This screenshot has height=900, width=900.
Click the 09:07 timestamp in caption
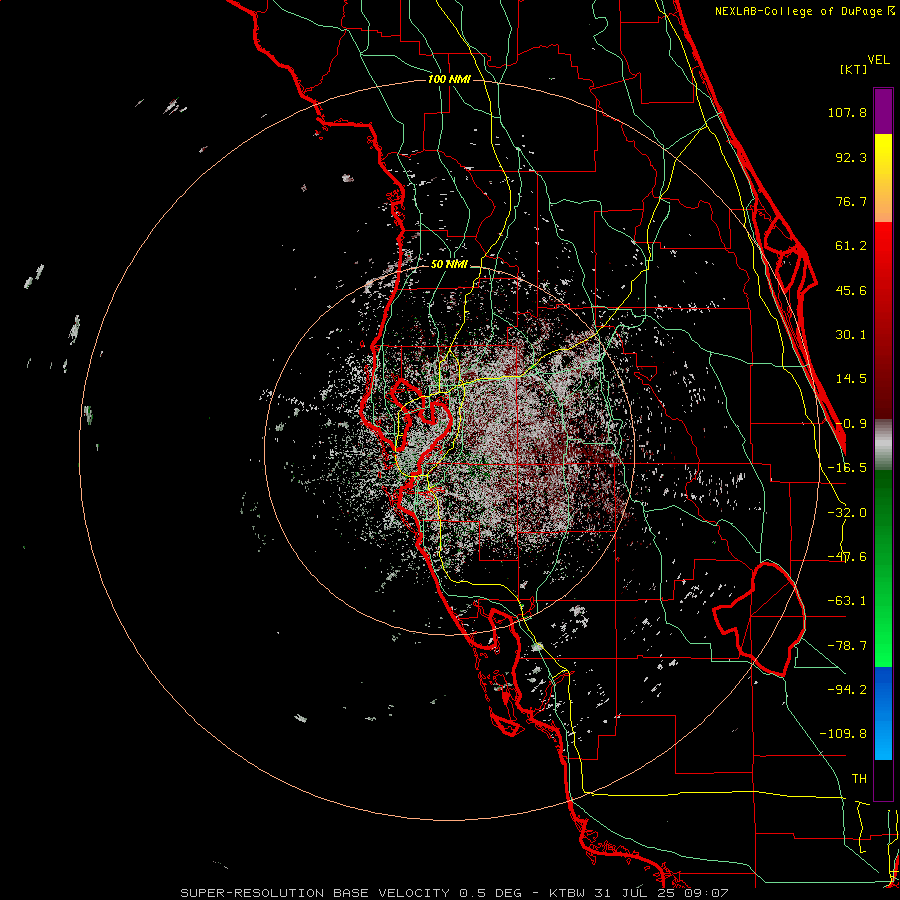click(707, 893)
